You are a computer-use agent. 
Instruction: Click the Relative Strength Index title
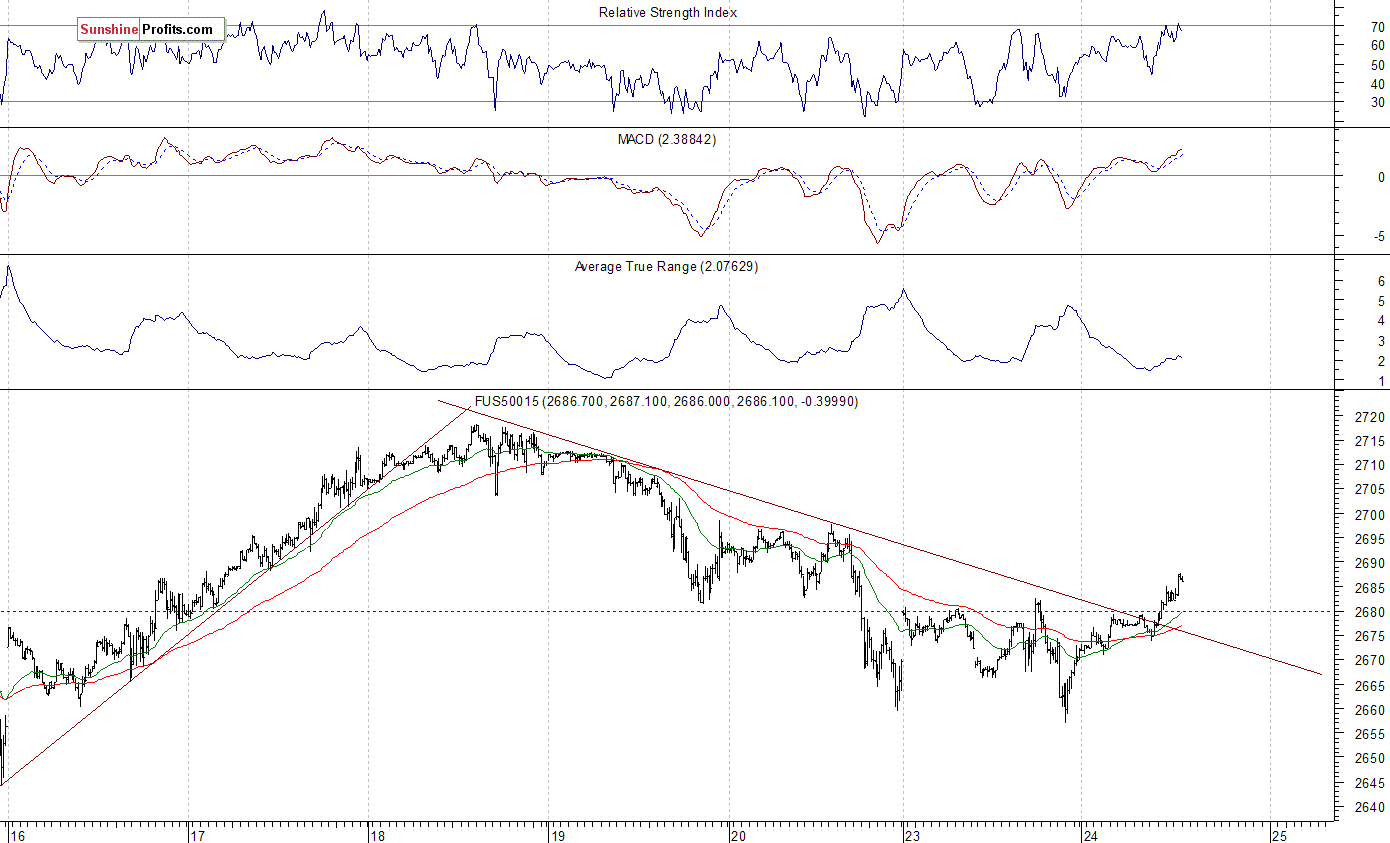point(668,13)
